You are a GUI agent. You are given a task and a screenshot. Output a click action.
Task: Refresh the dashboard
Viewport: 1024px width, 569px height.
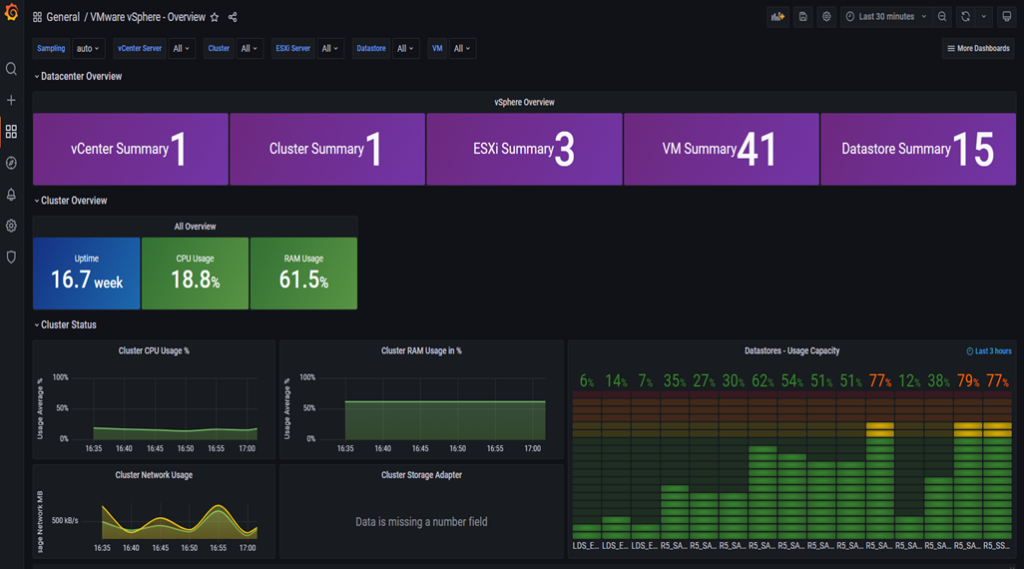(965, 17)
